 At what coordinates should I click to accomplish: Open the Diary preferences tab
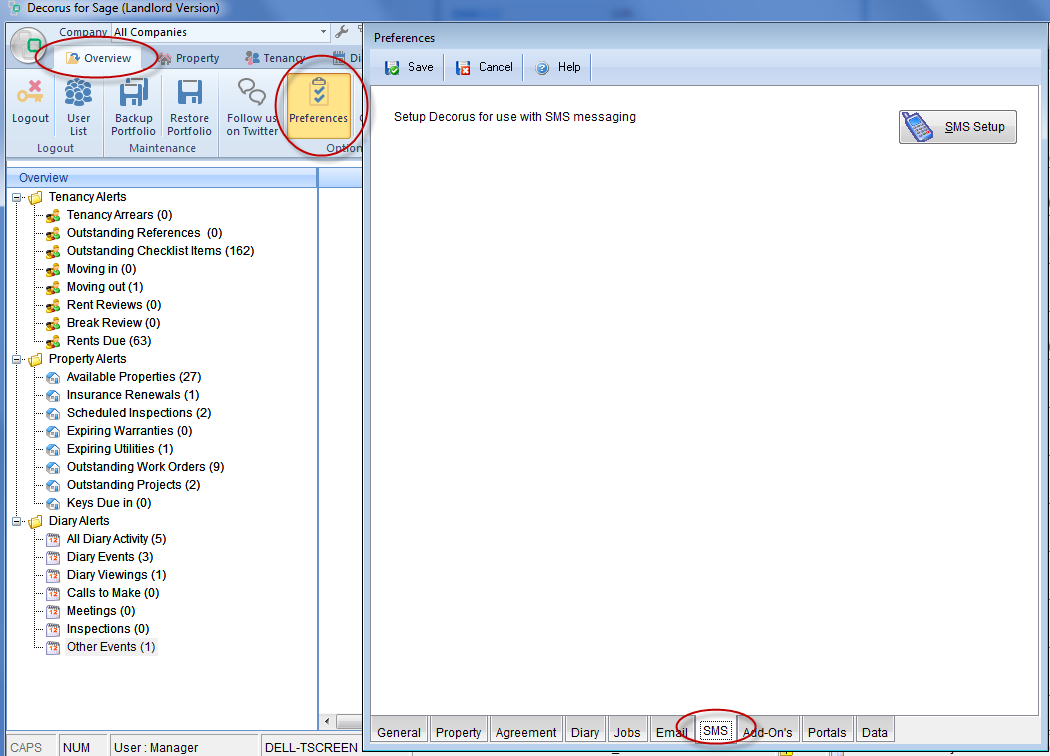[x=585, y=732]
